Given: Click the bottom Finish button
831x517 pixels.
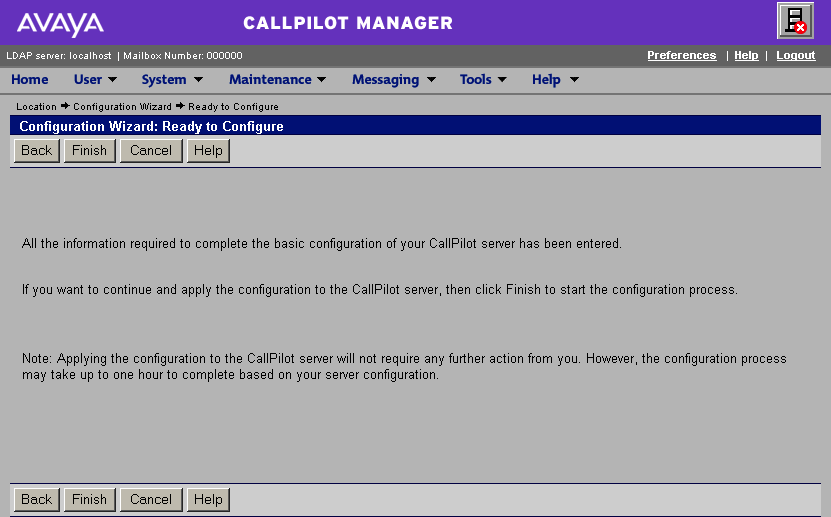Looking at the screenshot, I should click(90, 500).
